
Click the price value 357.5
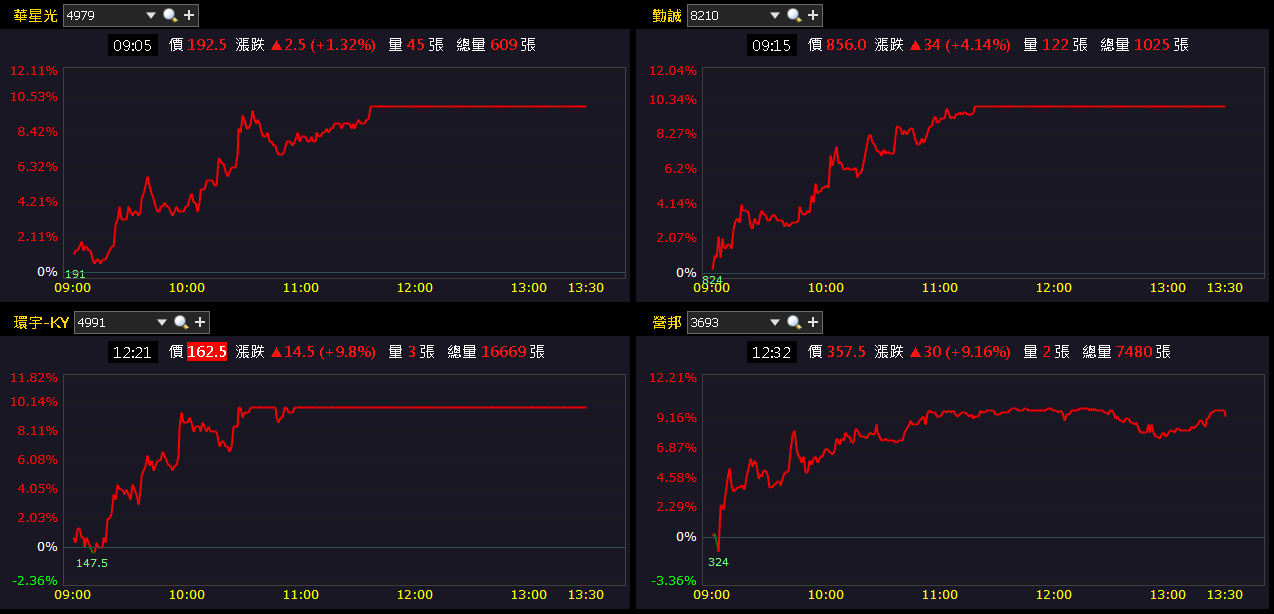point(846,352)
